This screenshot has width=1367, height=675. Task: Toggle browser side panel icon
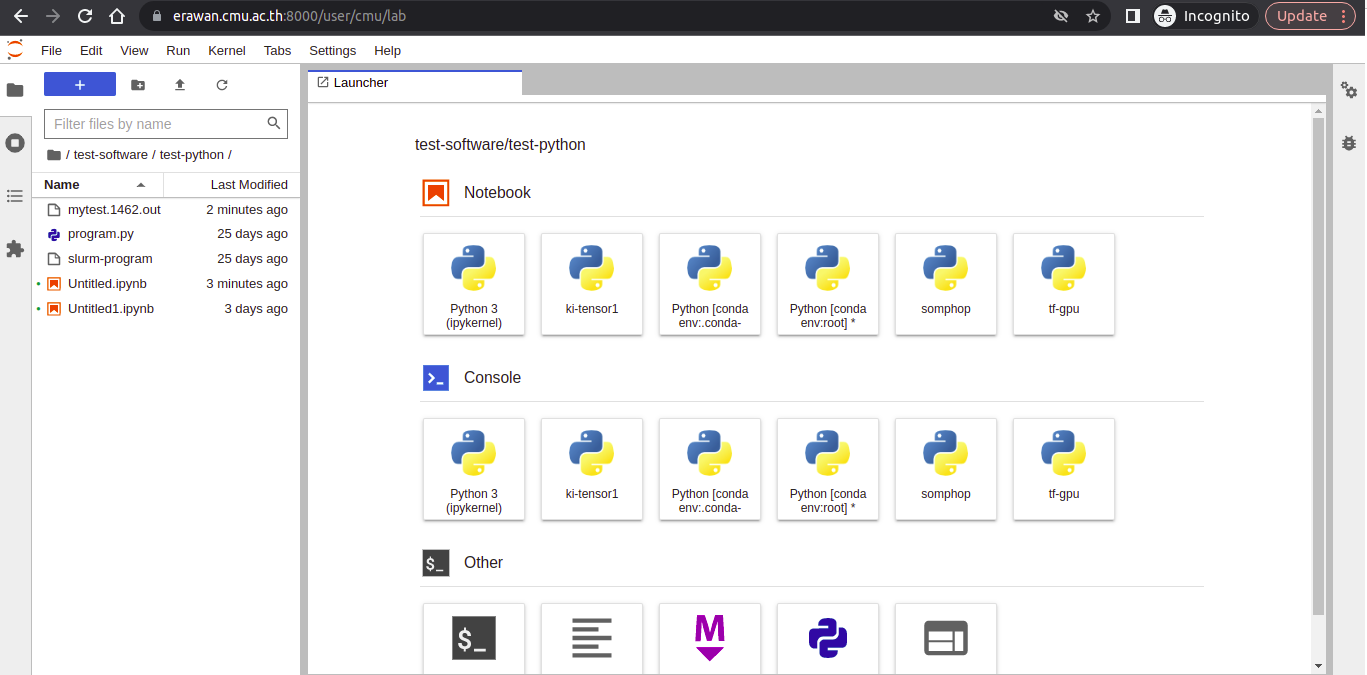point(1133,16)
